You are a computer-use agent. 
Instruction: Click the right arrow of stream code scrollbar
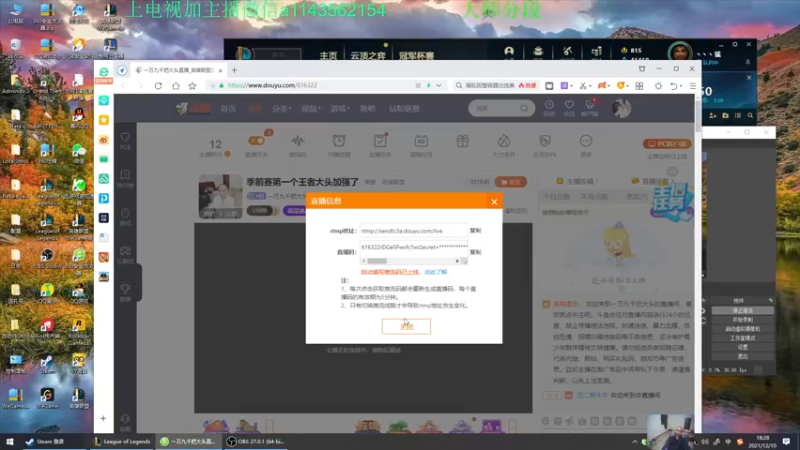pyautogui.click(x=457, y=261)
